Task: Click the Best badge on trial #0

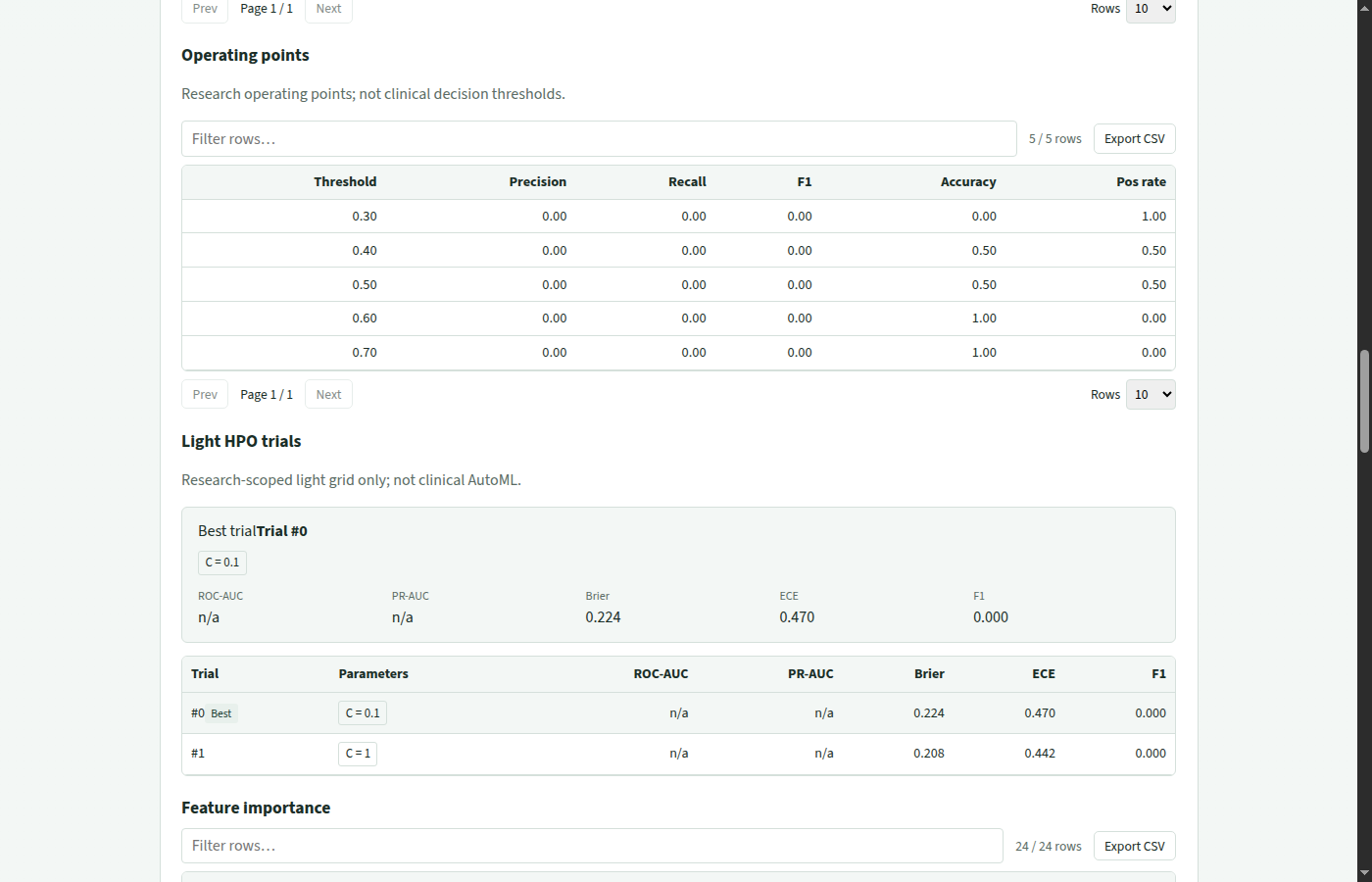Action: click(221, 713)
